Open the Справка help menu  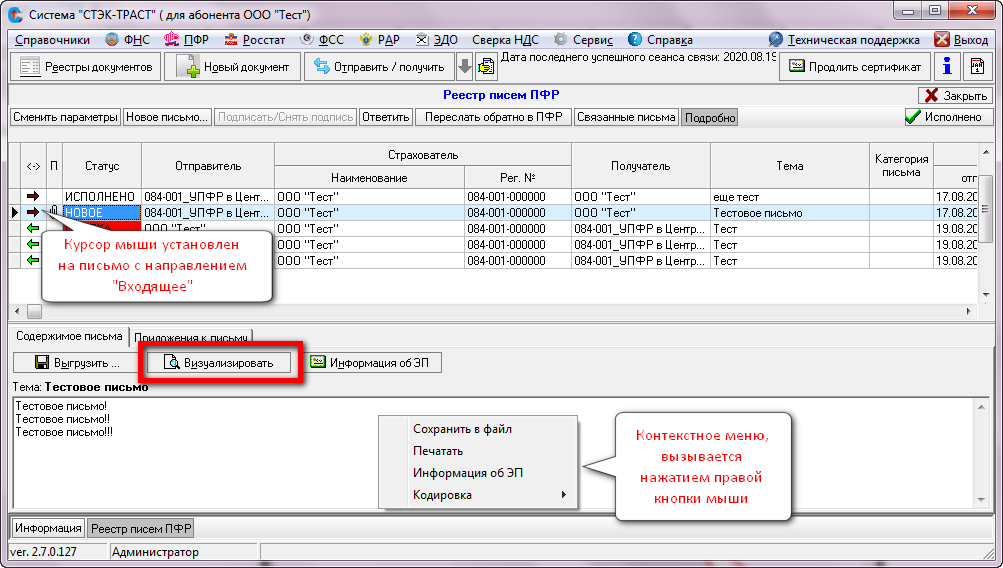[660, 40]
